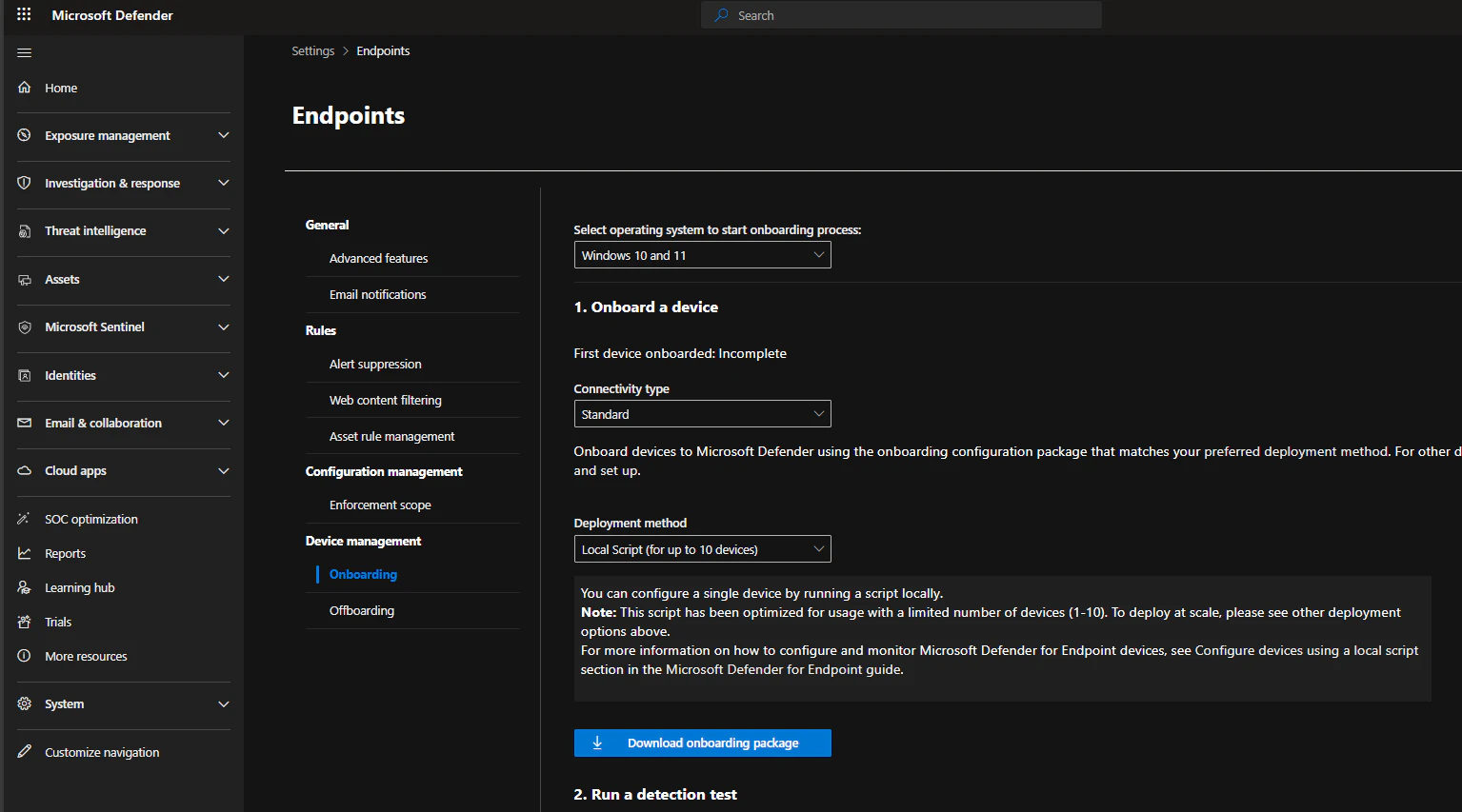Collapse the navigation hamburger menu

coord(25,52)
